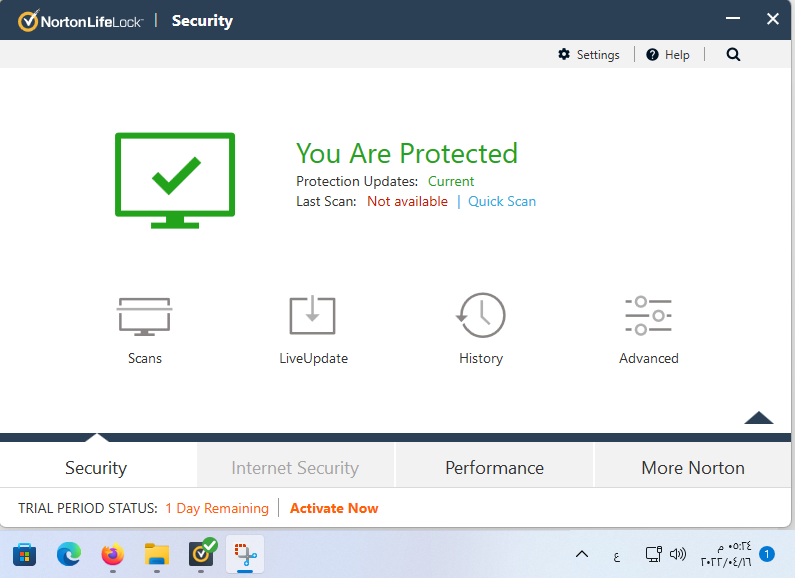Image resolution: width=795 pixels, height=578 pixels.
Task: Click the Advanced label
Action: (x=648, y=358)
